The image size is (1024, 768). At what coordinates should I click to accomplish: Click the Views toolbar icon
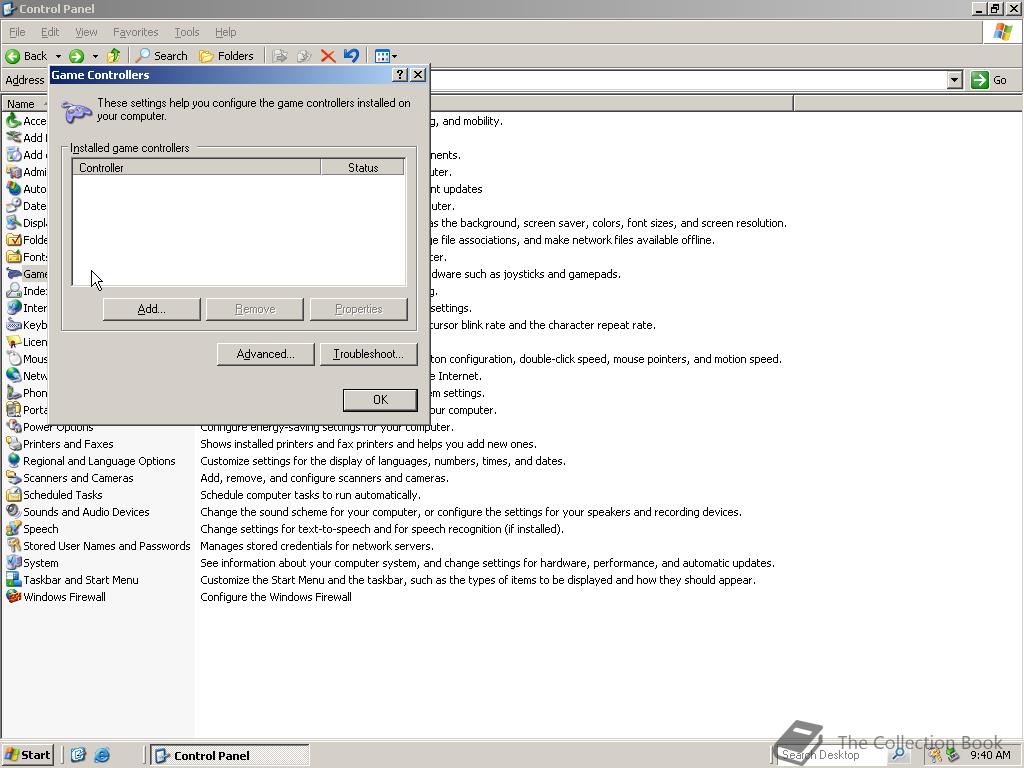[x=382, y=56]
